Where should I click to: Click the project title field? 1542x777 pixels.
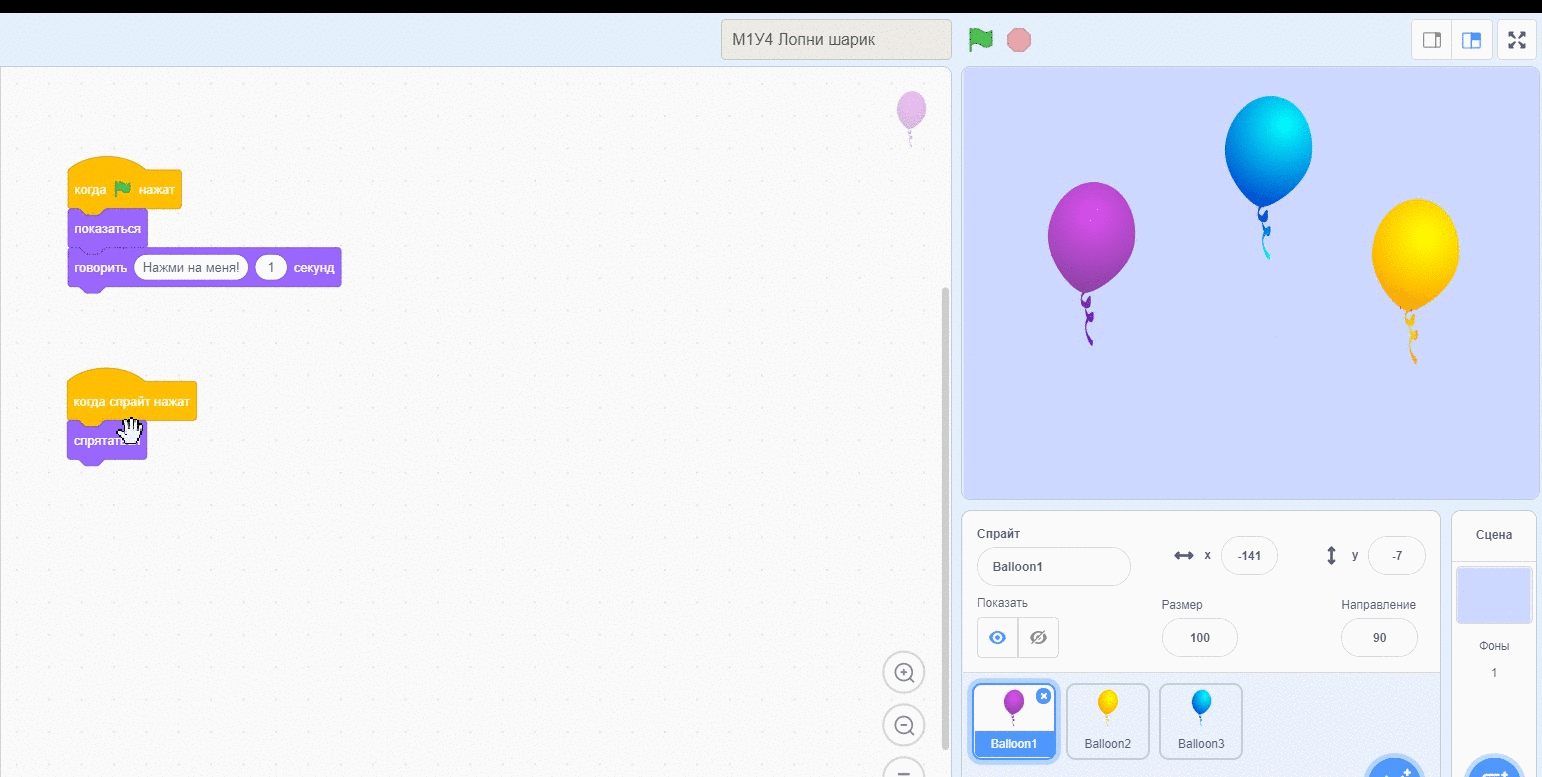click(835, 40)
